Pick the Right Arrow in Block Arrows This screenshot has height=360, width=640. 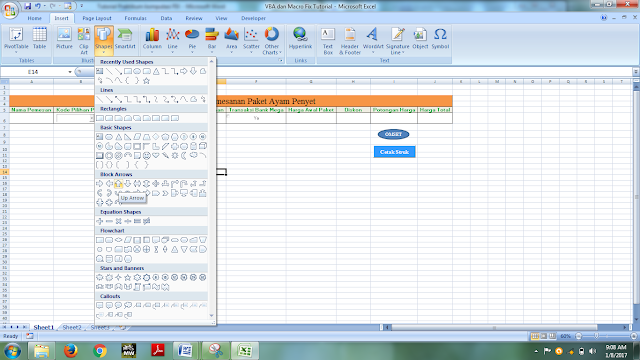100,184
